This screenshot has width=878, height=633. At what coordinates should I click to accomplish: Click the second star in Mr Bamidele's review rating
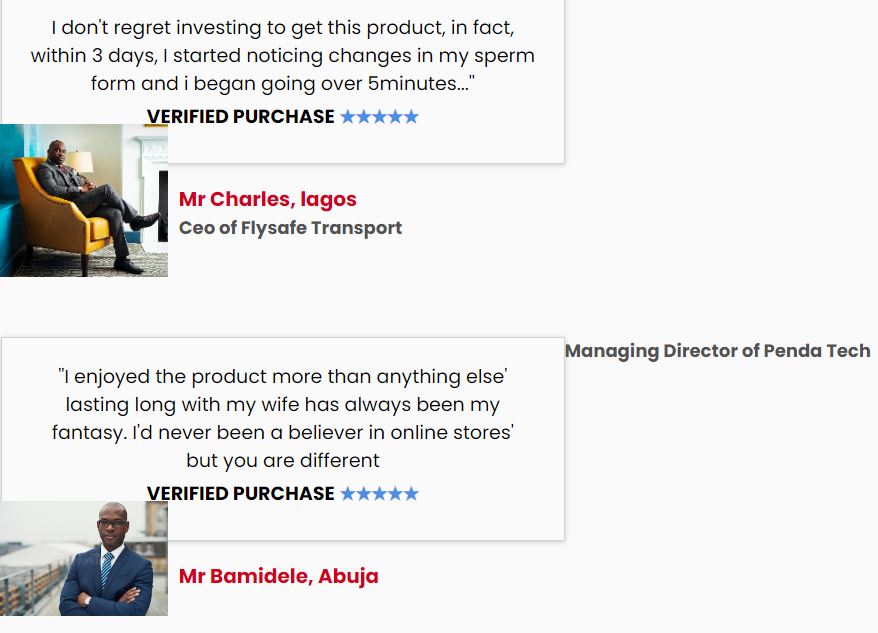(364, 494)
